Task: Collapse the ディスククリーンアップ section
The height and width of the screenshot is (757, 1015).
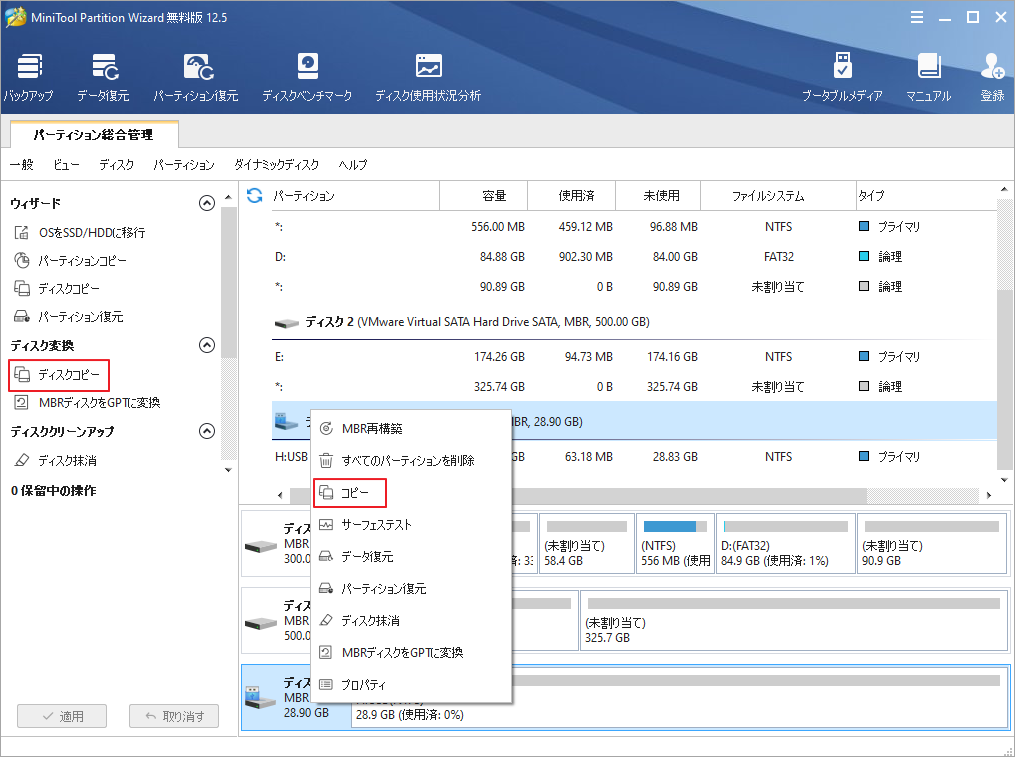Action: tap(206, 431)
